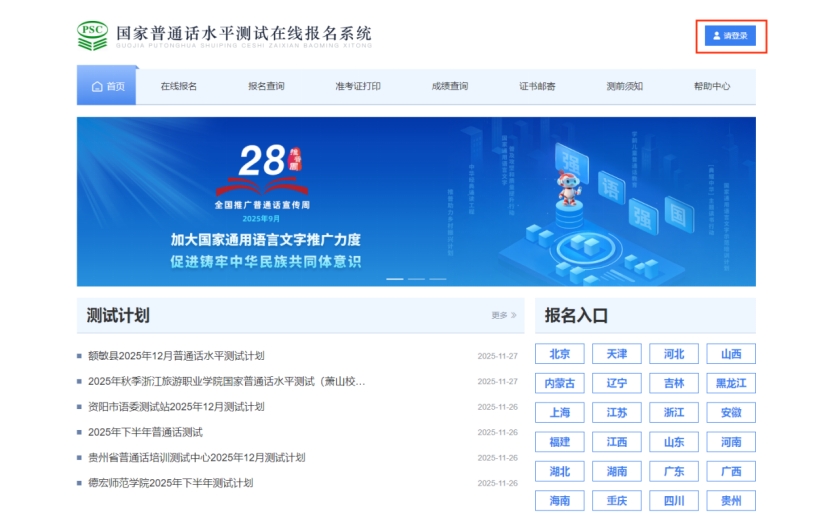830x518 pixels.
Task: Open 德宏师范学院2025年下半年测试计划 link
Action: click(170, 482)
